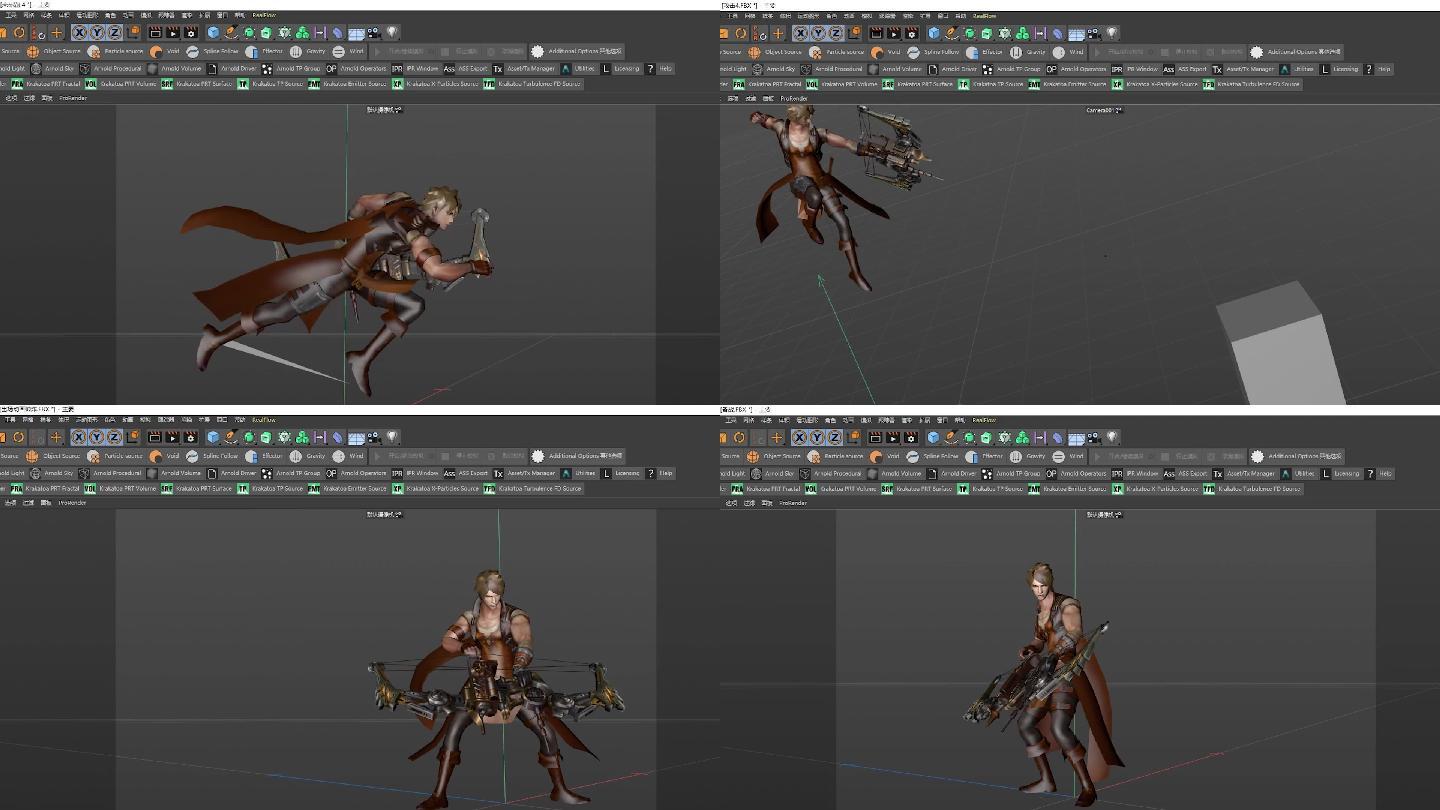Toggle Z axis lock in the gray-cube window

[x=836, y=33]
